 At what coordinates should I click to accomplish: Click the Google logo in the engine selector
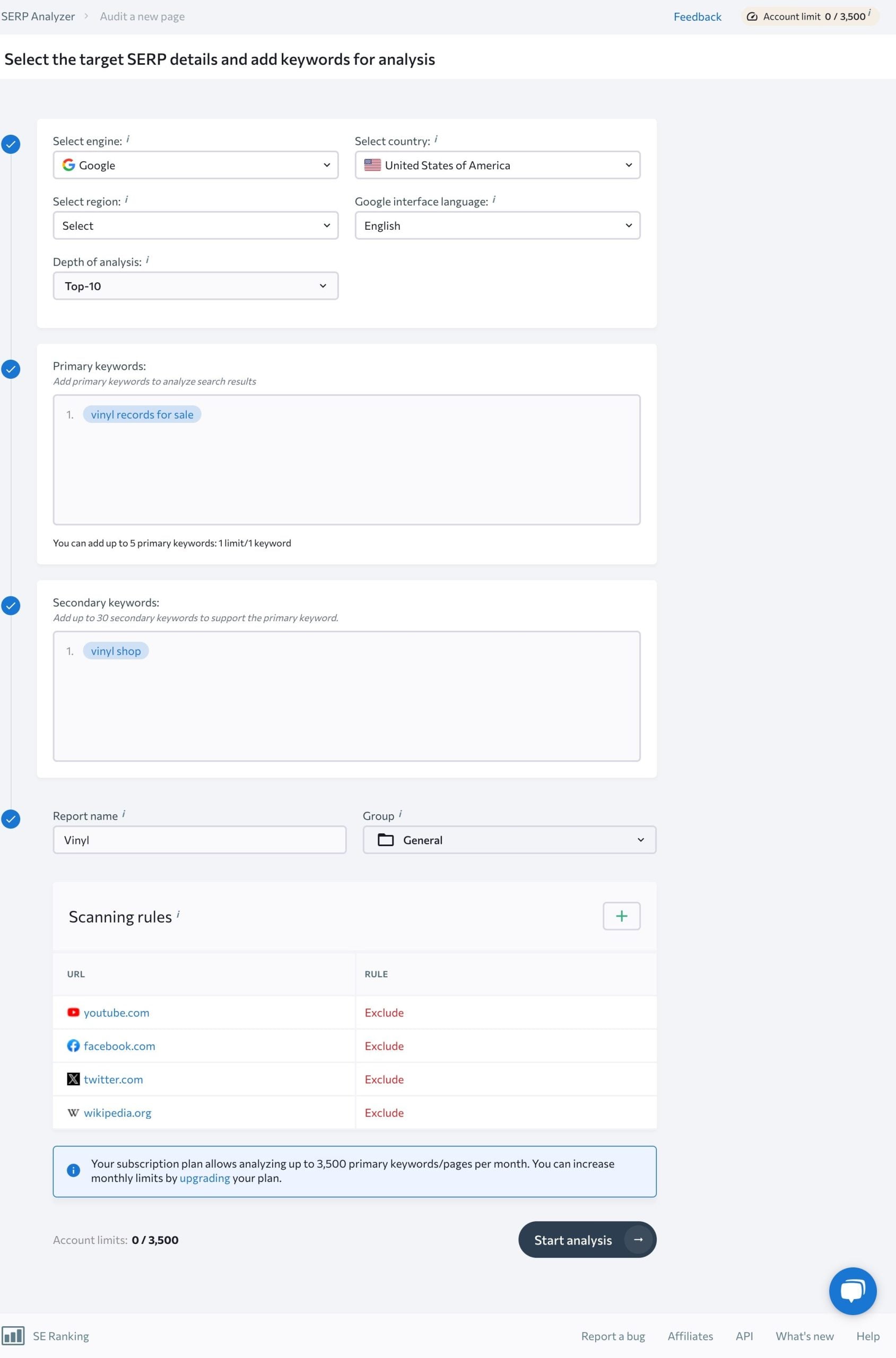pos(68,165)
